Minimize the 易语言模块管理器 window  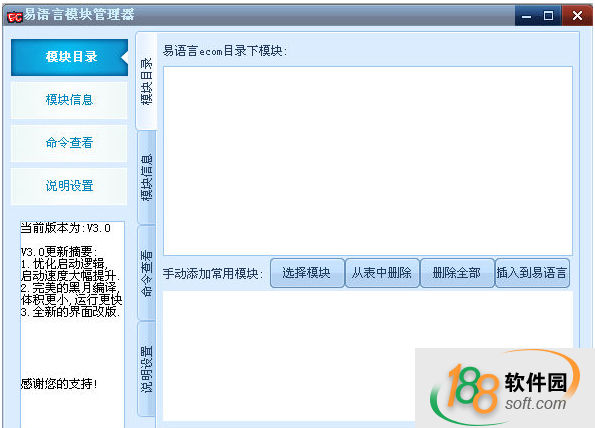tap(527, 16)
